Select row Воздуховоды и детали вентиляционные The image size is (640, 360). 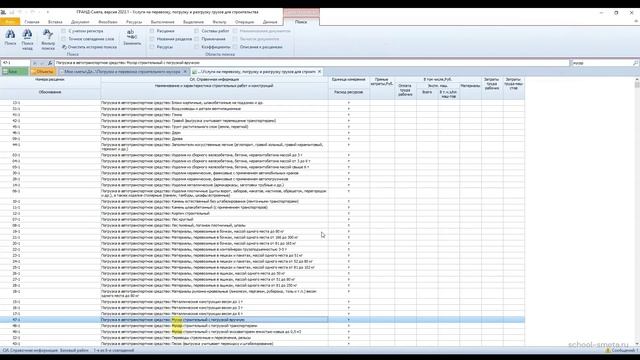pyautogui.click(x=262, y=109)
